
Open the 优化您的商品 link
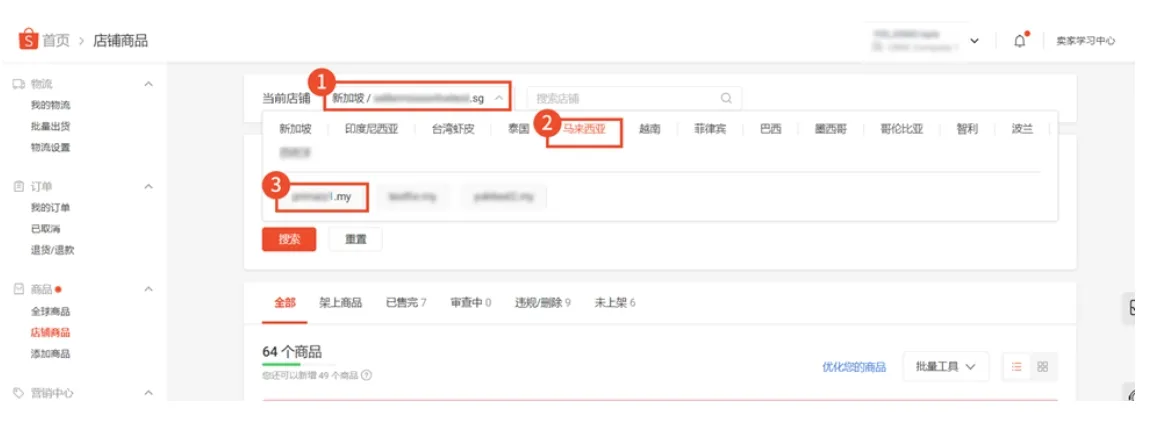854,367
